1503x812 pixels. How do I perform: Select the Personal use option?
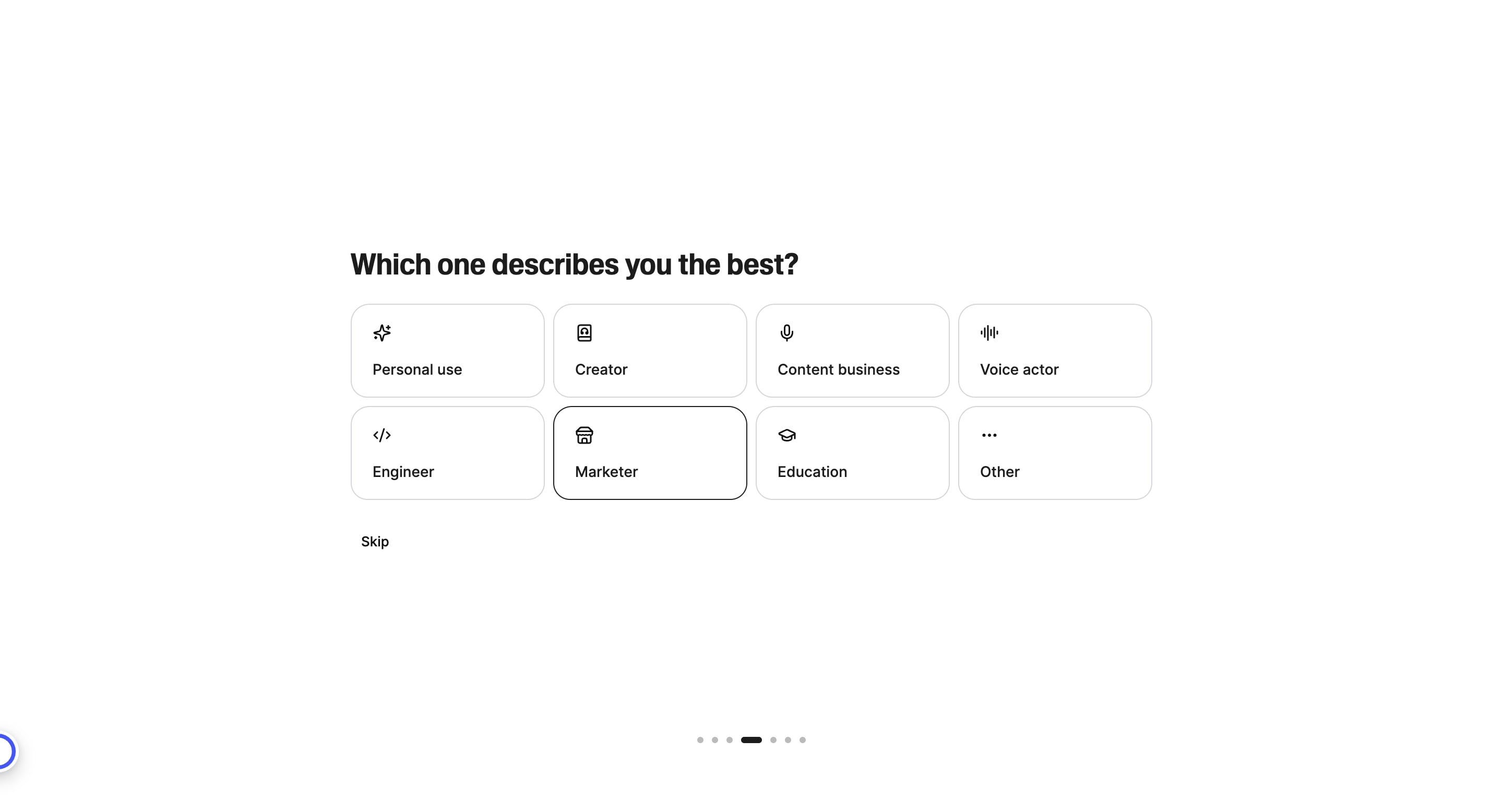pos(447,350)
